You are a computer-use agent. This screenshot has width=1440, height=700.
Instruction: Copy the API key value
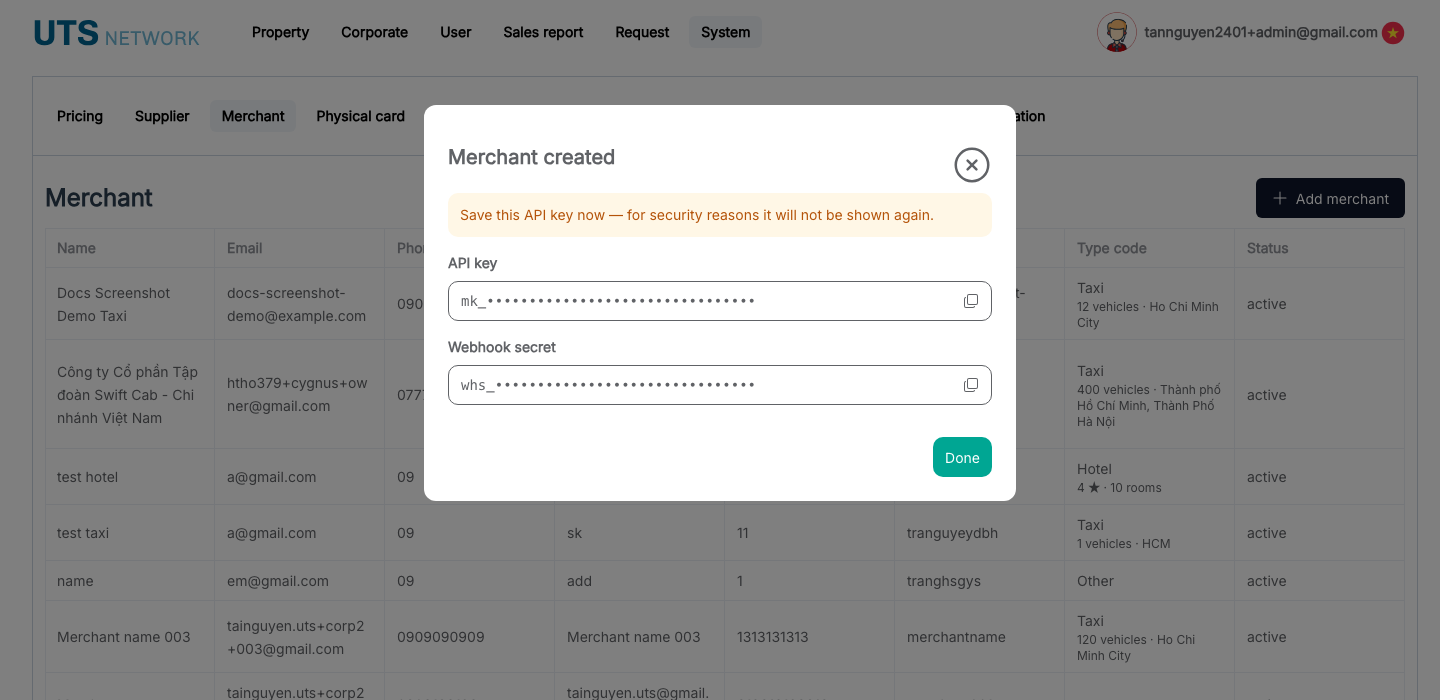(971, 301)
